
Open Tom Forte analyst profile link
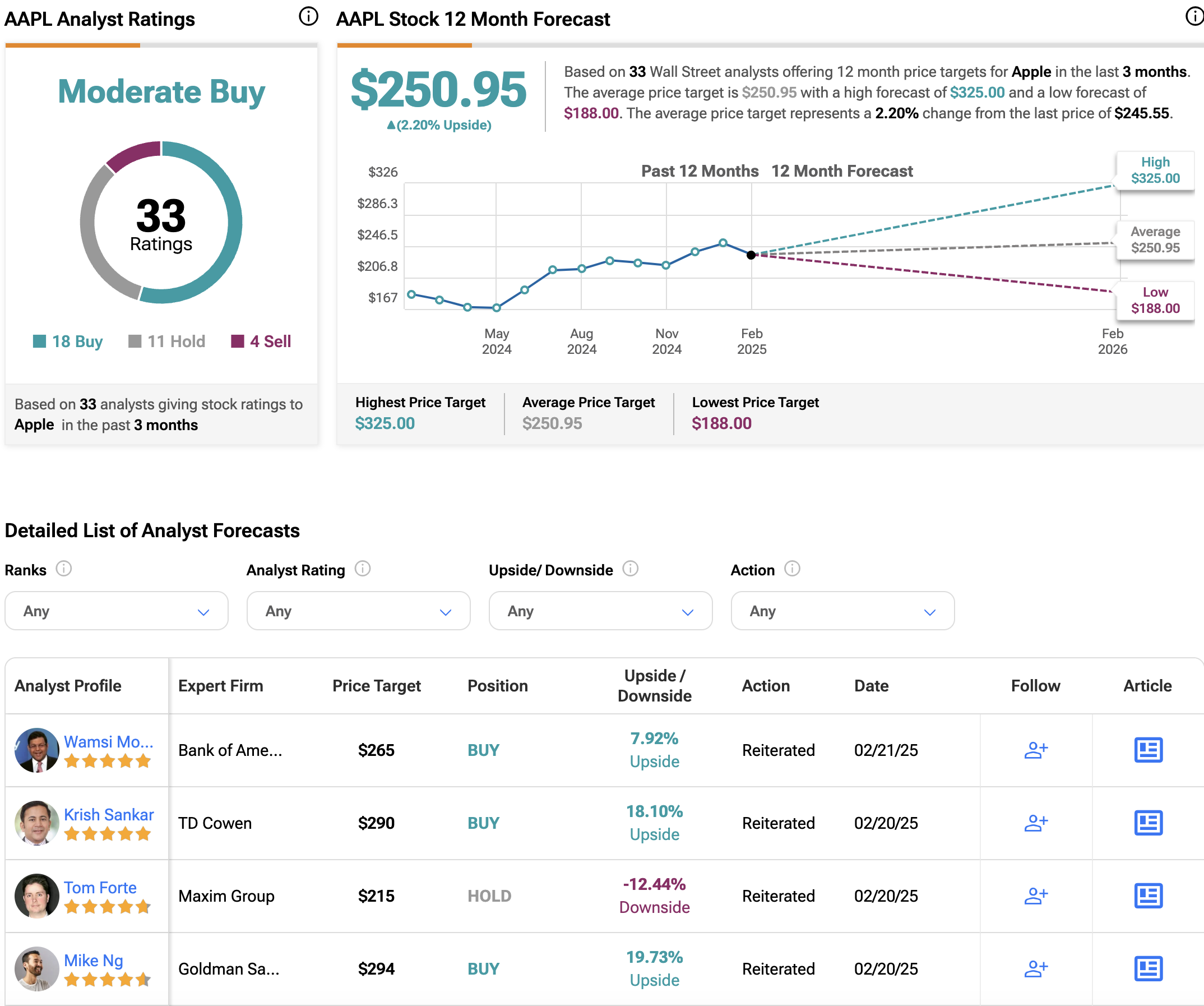tap(100, 887)
